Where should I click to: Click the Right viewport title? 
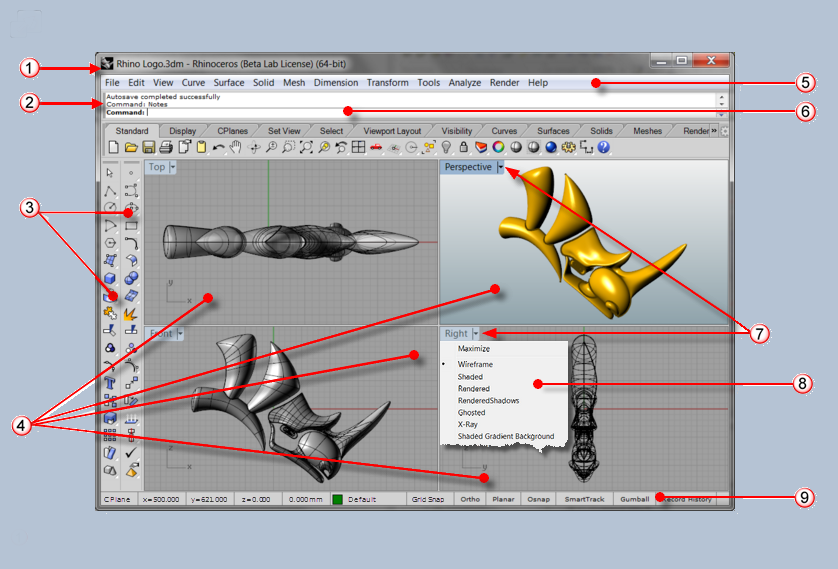[456, 333]
